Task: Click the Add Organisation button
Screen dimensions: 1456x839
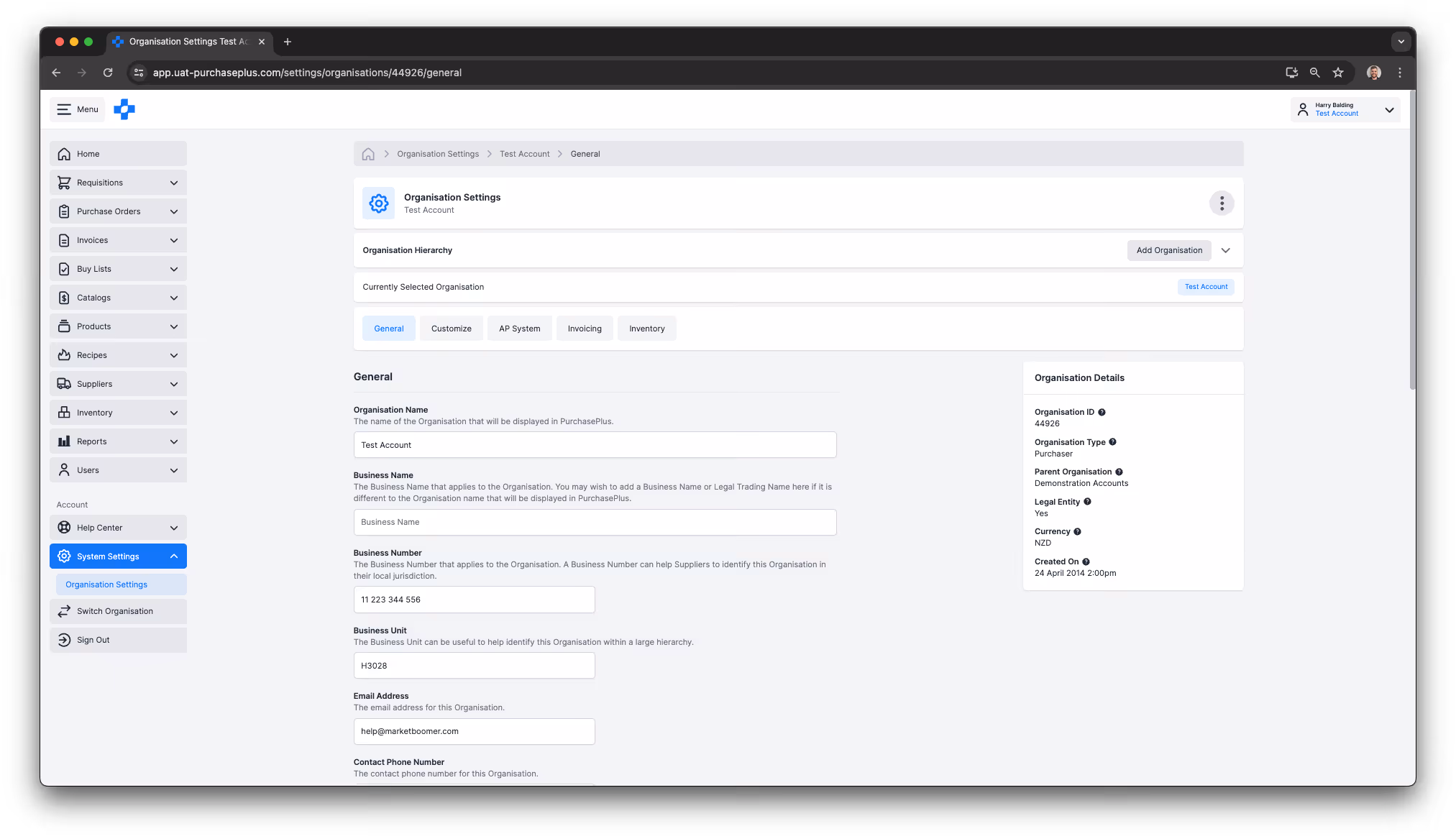Action: click(1169, 250)
